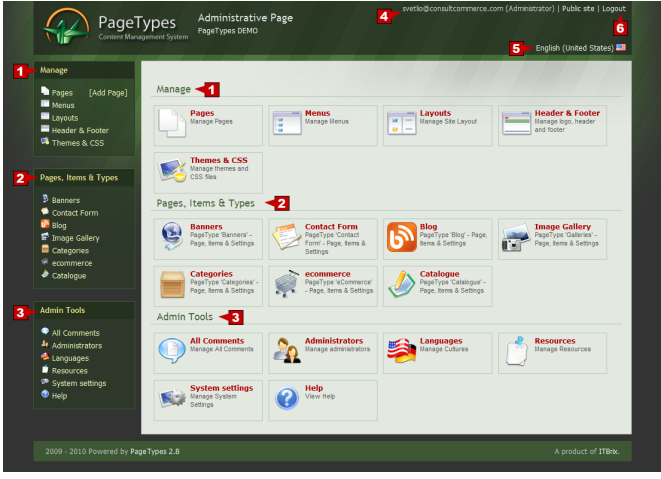Click the Header & Footer tile icon

click(516, 123)
